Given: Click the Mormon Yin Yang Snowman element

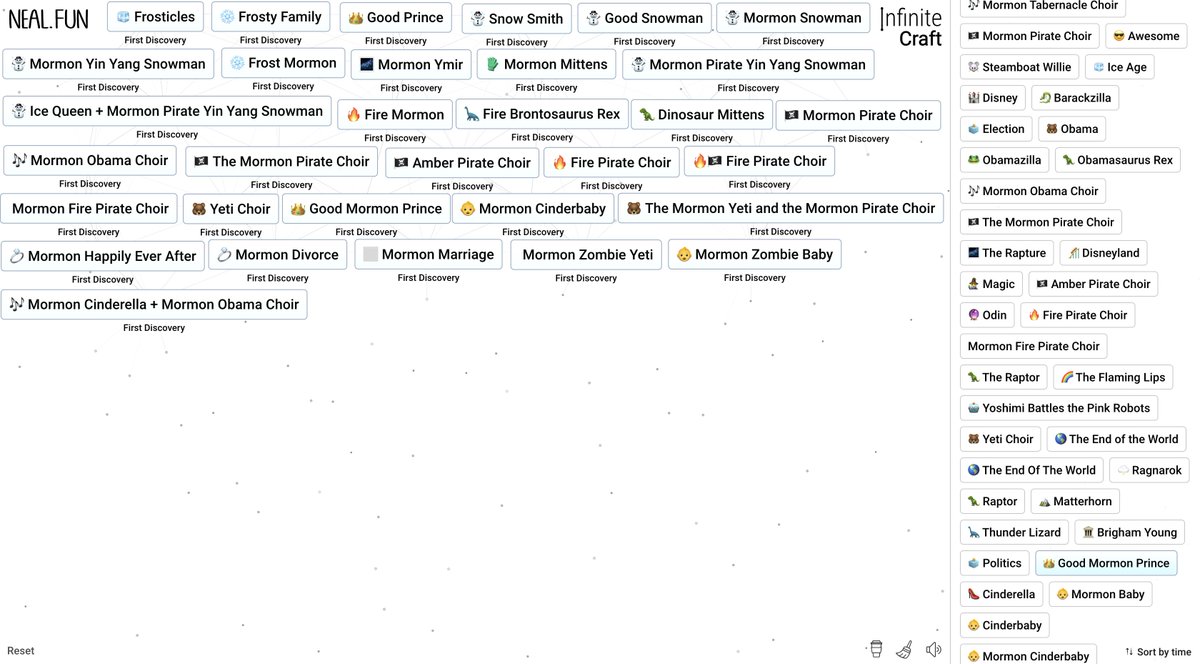Looking at the screenshot, I should (108, 64).
